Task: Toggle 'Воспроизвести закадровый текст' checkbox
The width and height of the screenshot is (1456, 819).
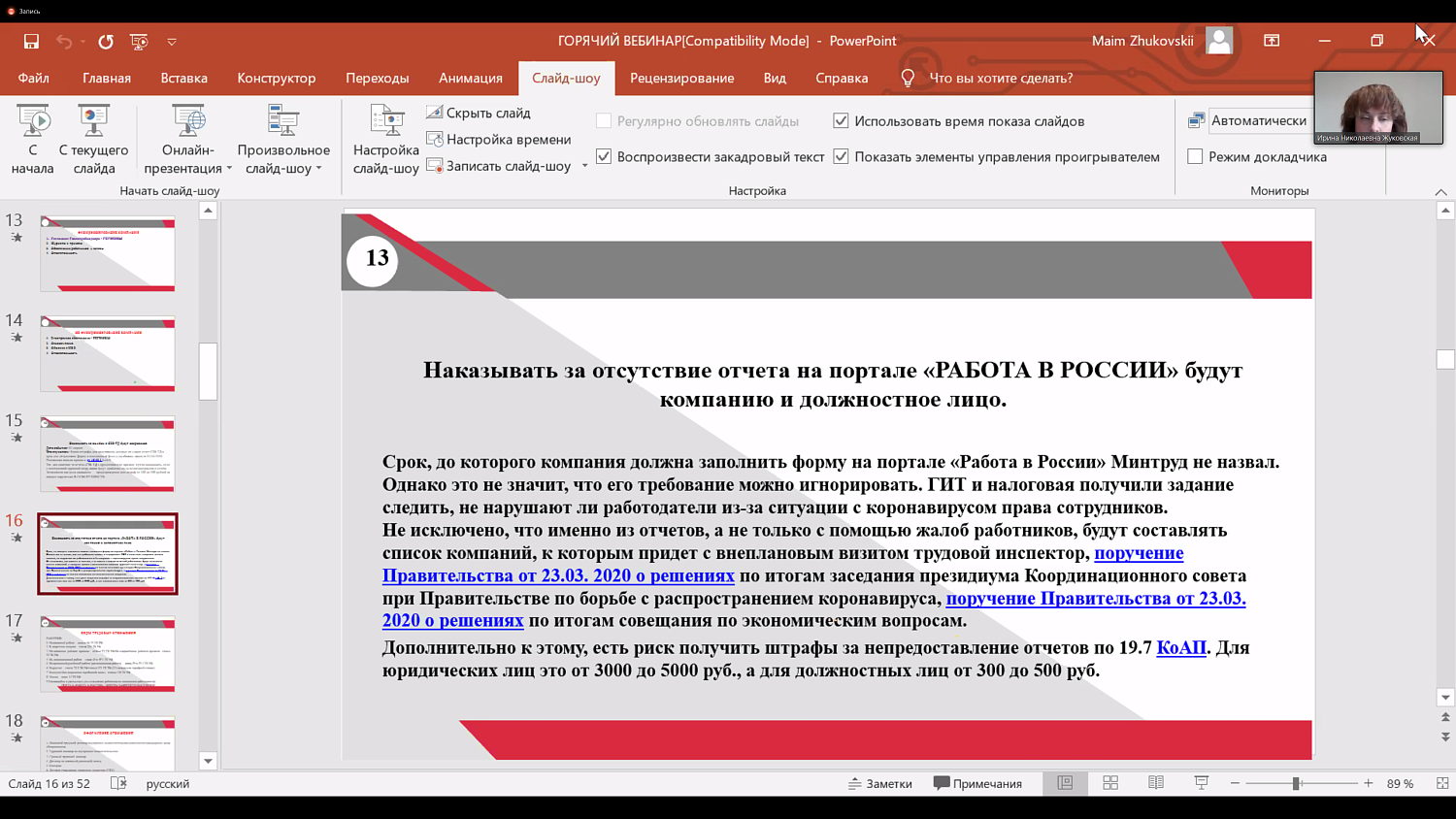Action: 604,156
